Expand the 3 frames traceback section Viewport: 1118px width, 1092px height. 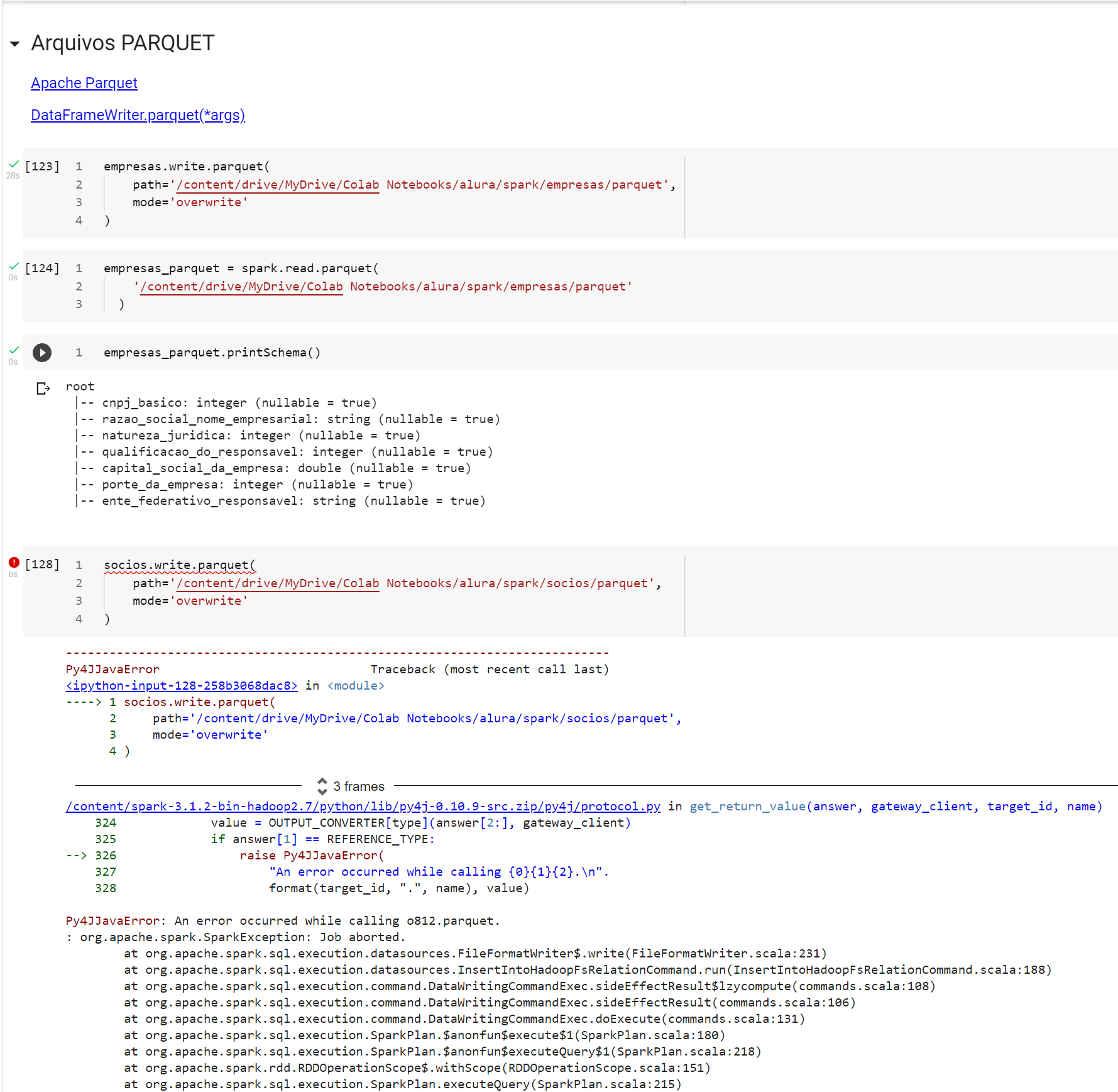pos(351,786)
